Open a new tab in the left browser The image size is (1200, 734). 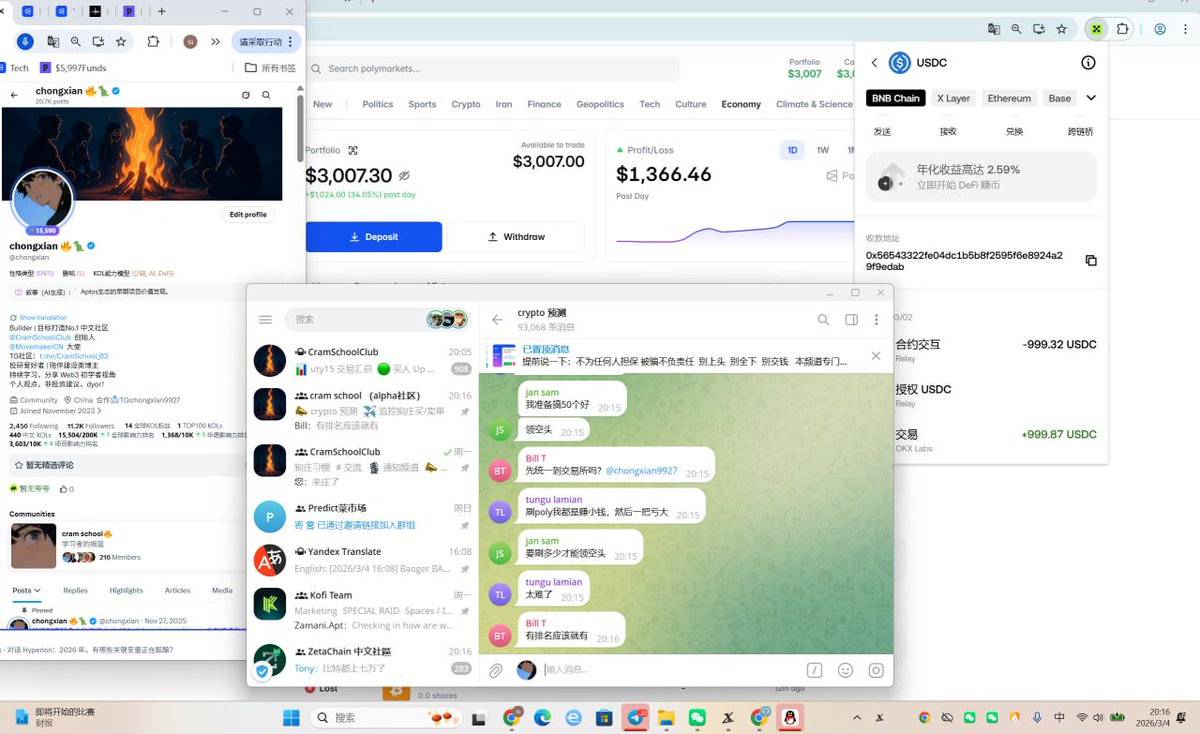coord(162,12)
